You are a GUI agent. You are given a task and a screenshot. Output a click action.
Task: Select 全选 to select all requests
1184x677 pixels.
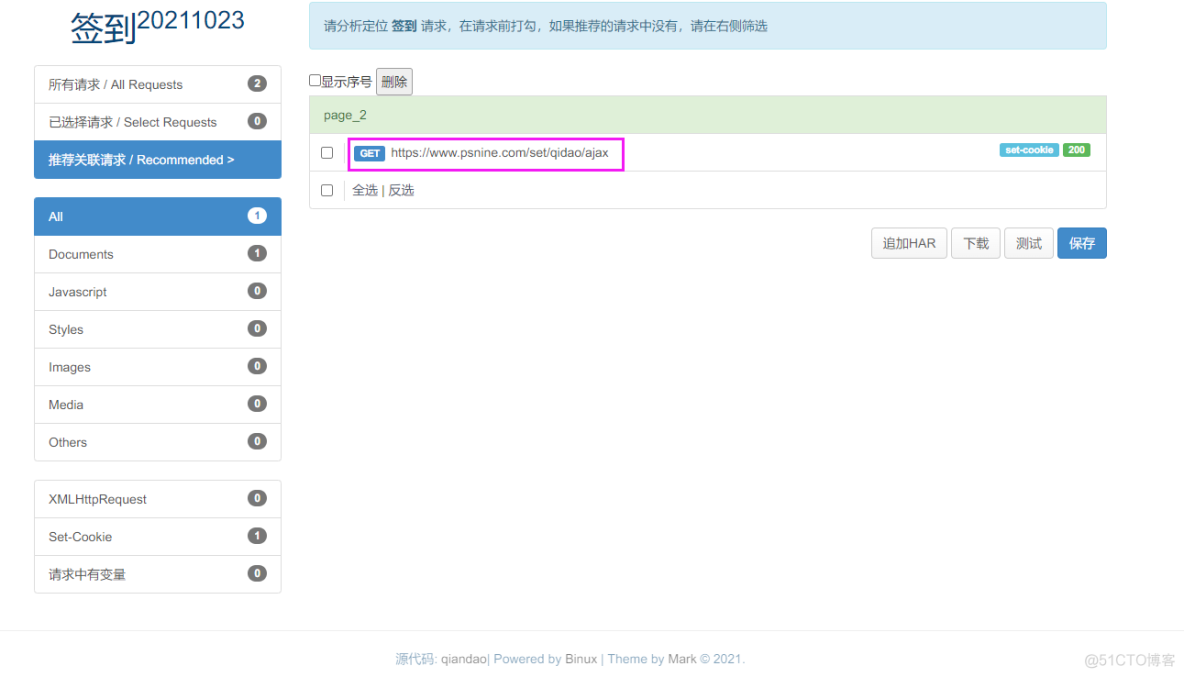coord(364,190)
